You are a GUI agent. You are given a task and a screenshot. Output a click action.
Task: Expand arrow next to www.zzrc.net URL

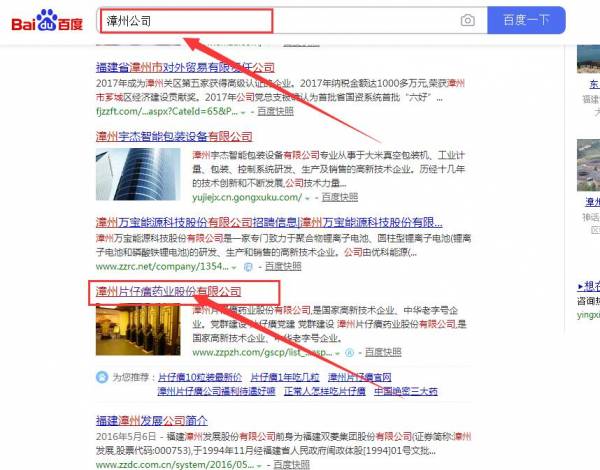[234, 267]
